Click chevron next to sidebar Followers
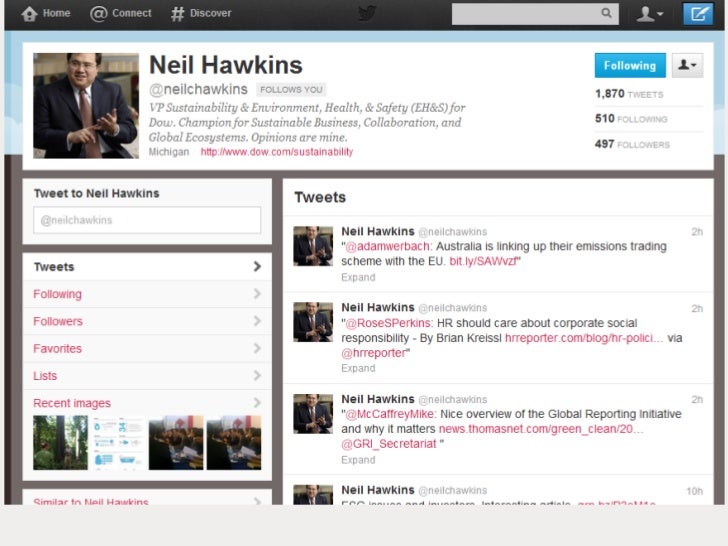Screen dimensions: 728x546 257,321
